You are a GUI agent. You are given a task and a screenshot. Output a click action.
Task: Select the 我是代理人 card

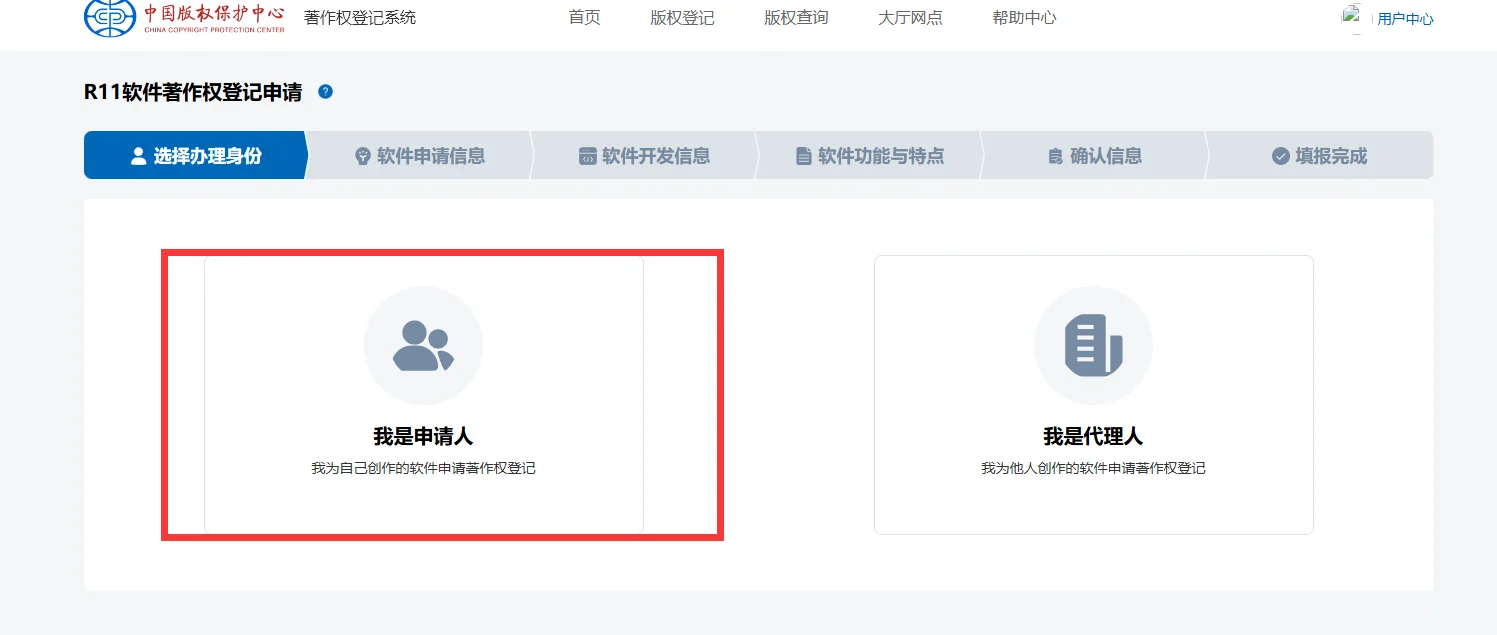[x=1093, y=395]
